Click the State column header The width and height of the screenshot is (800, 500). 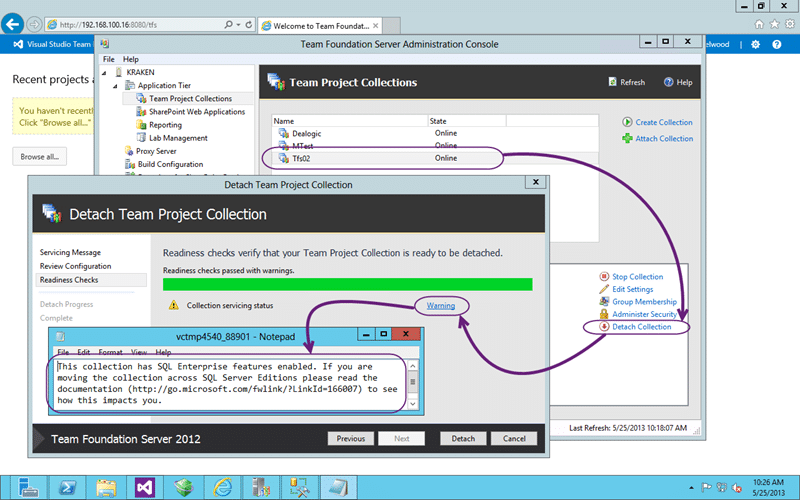(x=467, y=121)
